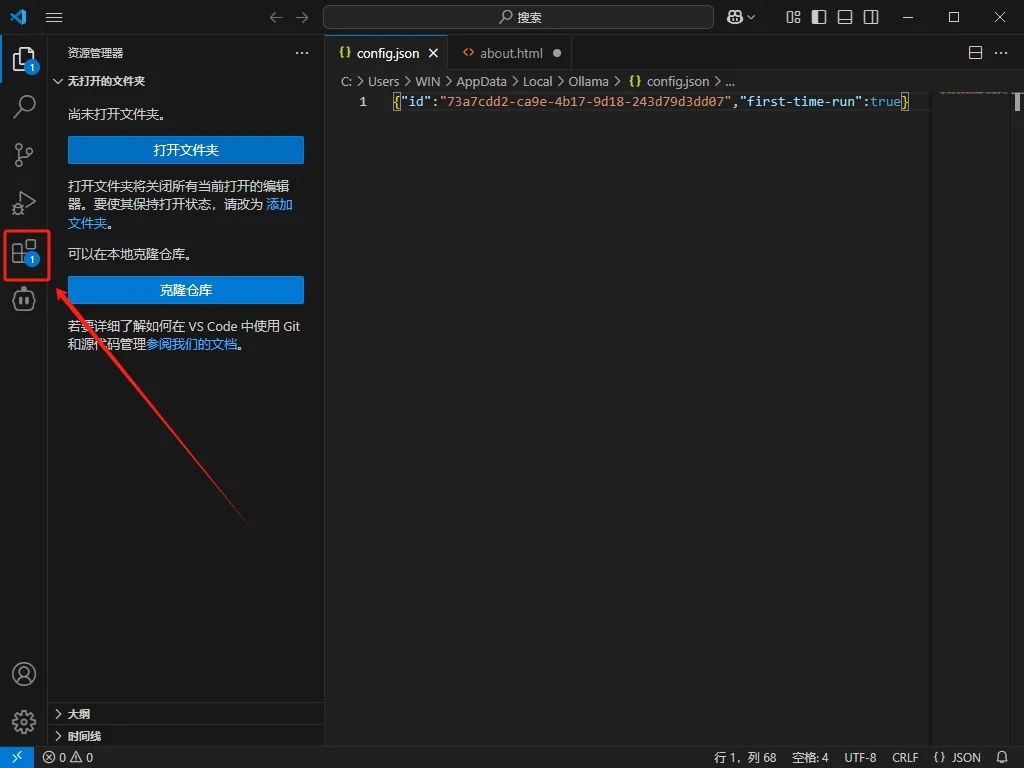The image size is (1024, 768).
Task: Open errors and warnings status indicator
Action: pos(68,758)
